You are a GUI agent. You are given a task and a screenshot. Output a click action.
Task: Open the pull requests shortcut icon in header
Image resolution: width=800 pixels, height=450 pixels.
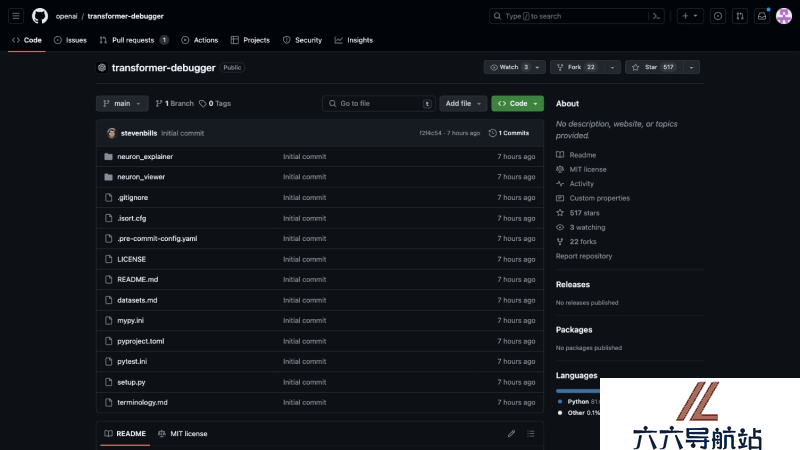(x=740, y=16)
